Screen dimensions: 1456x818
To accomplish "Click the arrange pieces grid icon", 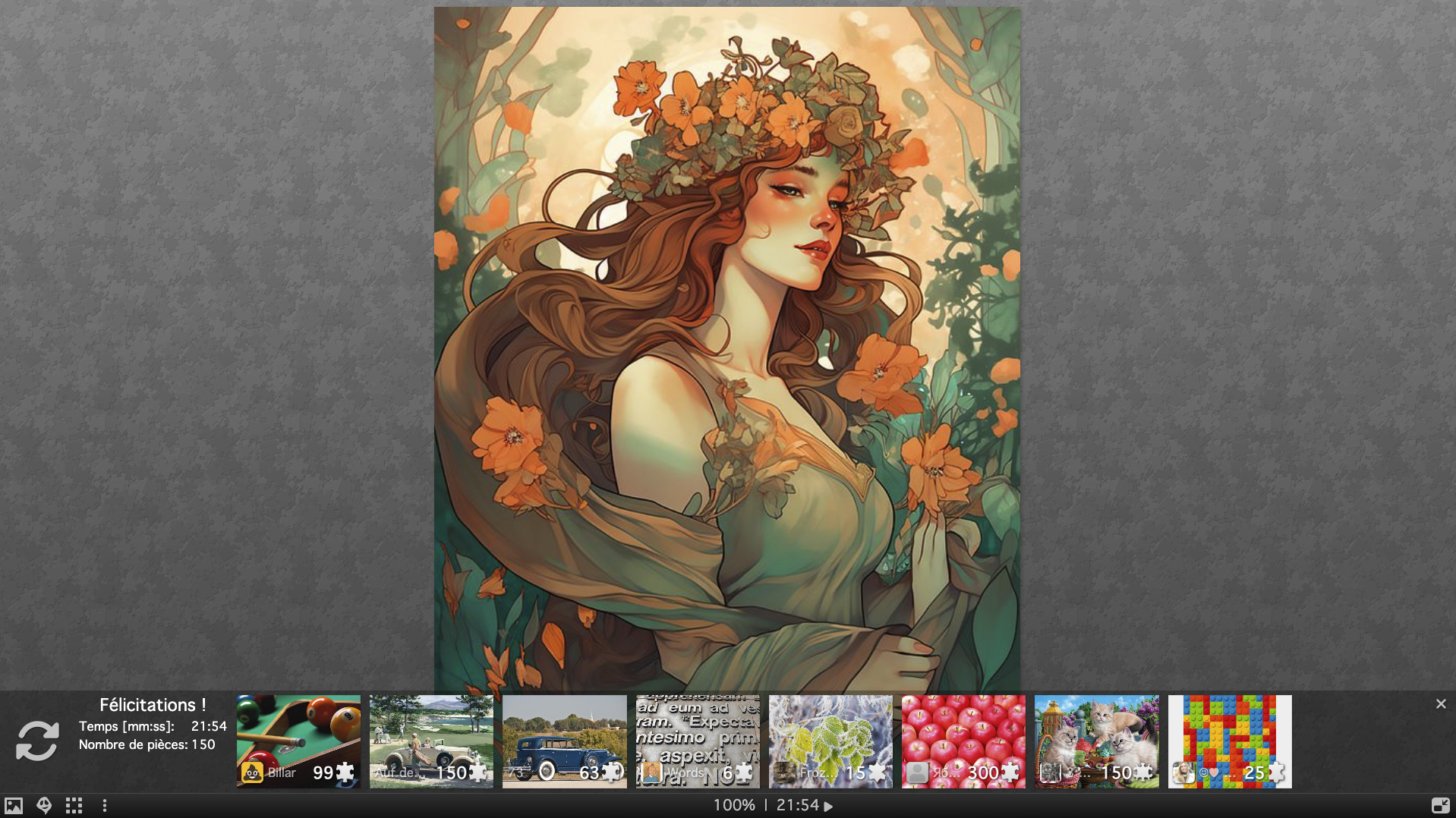I will 74,806.
